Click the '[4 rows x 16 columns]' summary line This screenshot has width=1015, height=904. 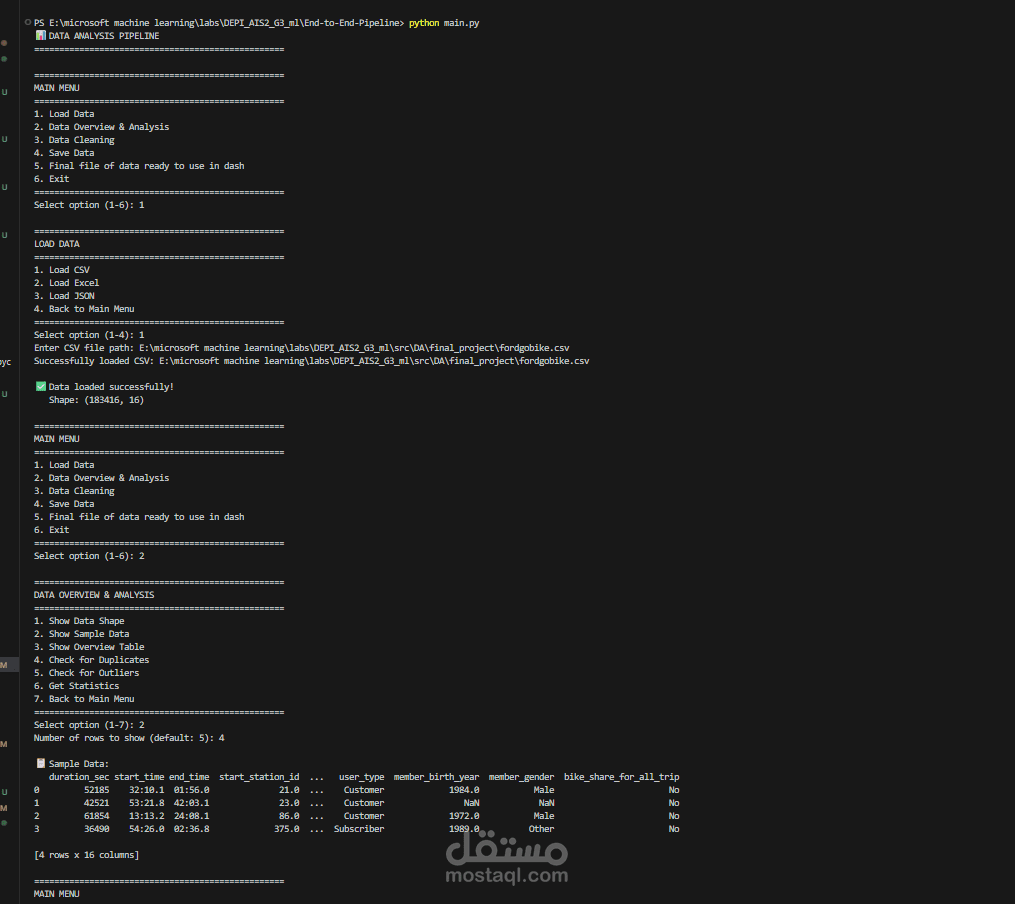[87, 855]
